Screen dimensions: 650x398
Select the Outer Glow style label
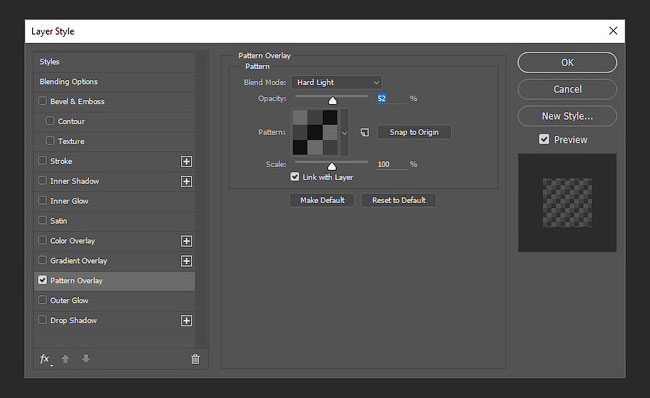69,301
